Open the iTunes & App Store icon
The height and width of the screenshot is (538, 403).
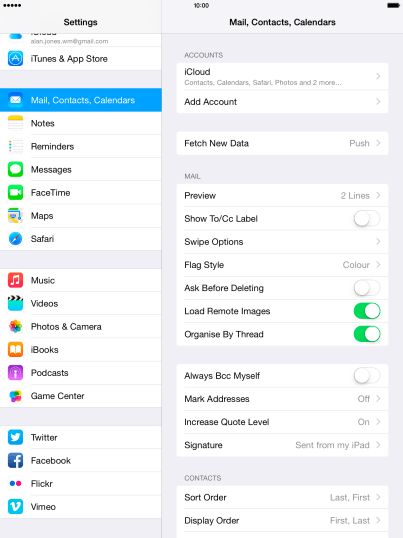[15, 58]
